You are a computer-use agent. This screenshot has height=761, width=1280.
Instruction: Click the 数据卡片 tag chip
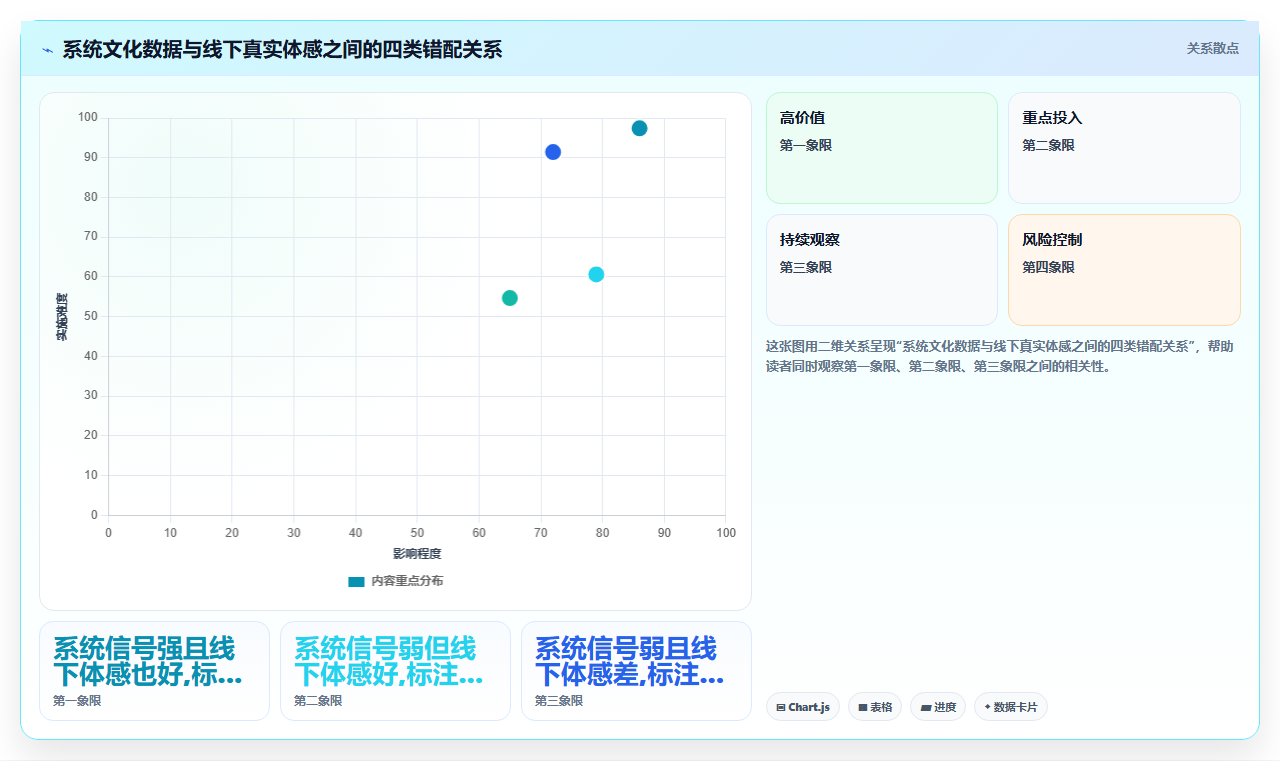[1011, 707]
